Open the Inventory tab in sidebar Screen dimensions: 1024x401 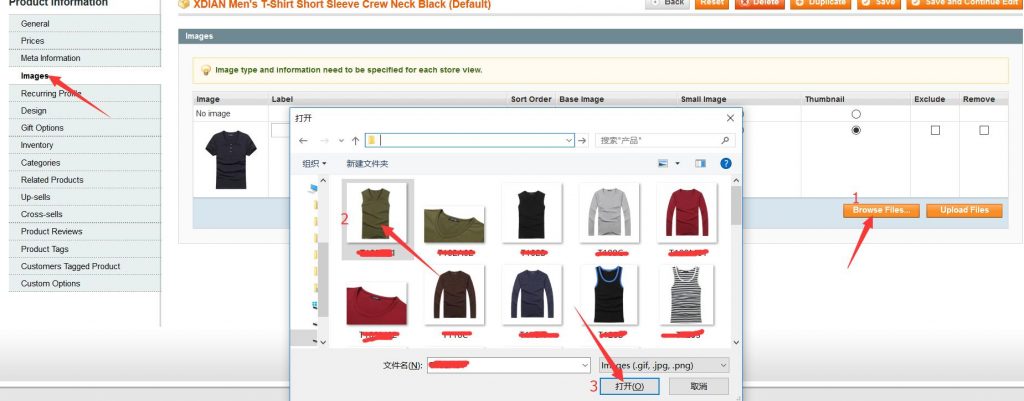(37, 145)
